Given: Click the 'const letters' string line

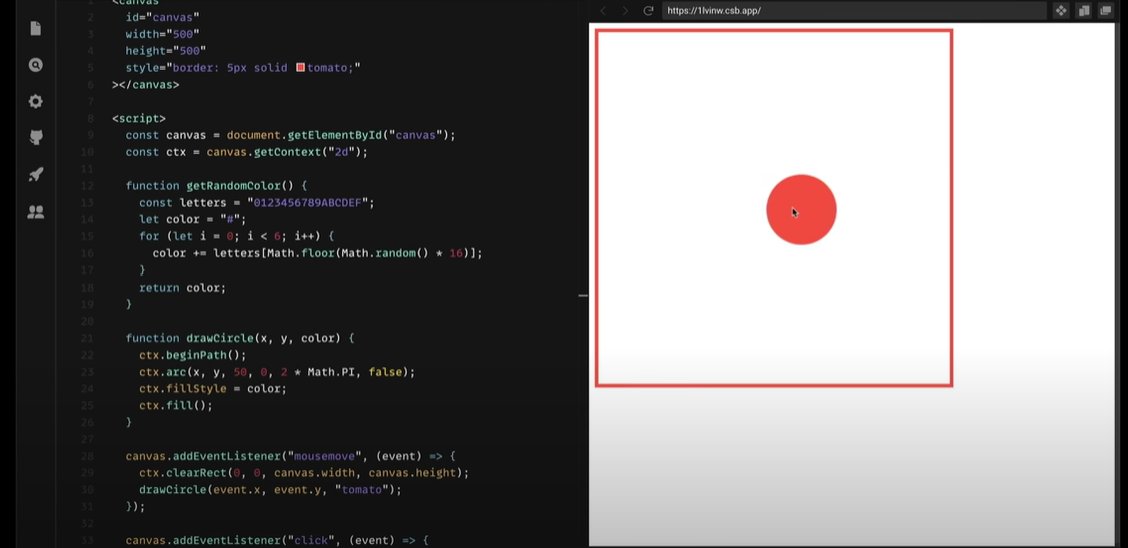Looking at the screenshot, I should (257, 203).
